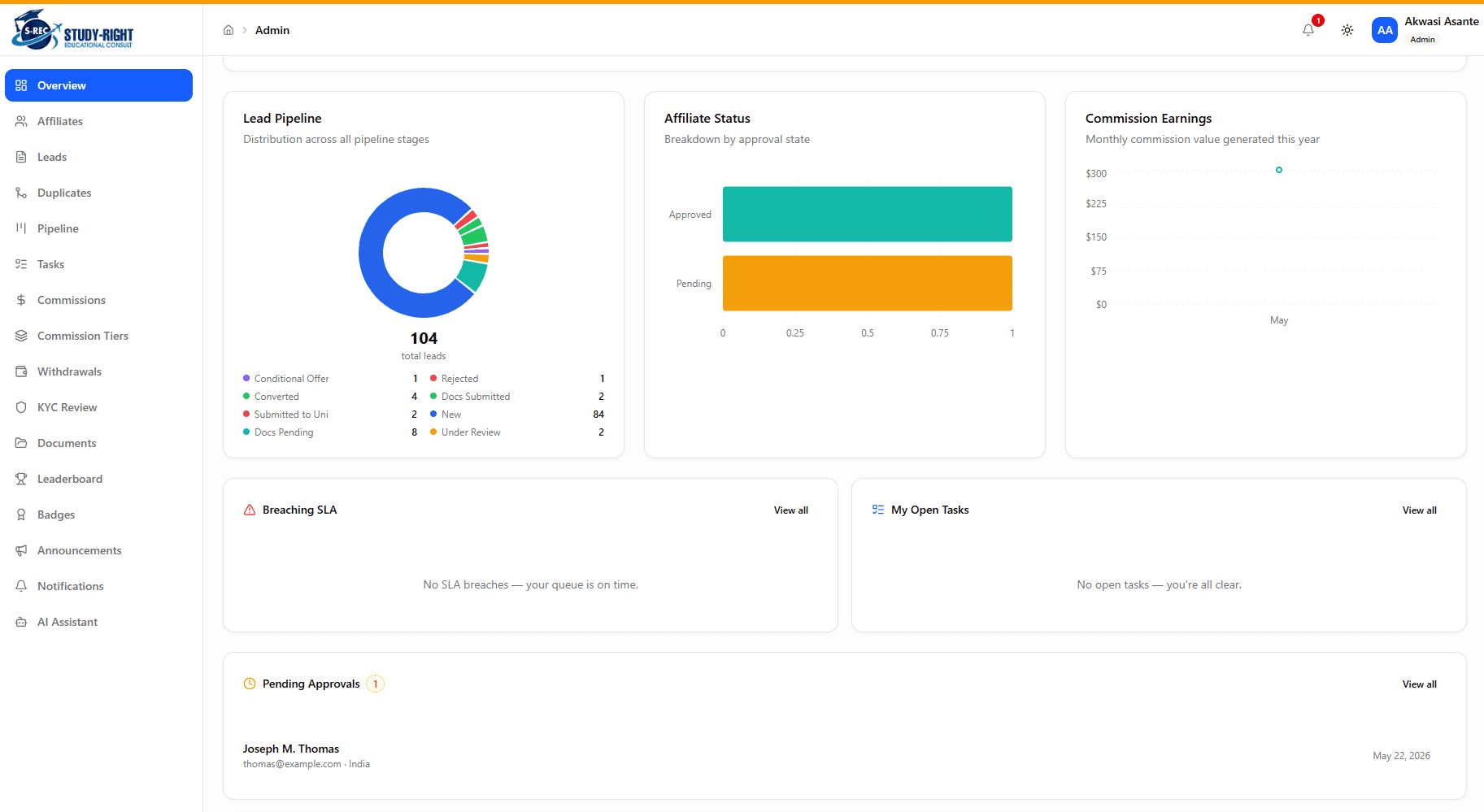Click the Tasks checklist icon in the sidebar
Viewport: 1484px width, 812px height.
point(21,264)
